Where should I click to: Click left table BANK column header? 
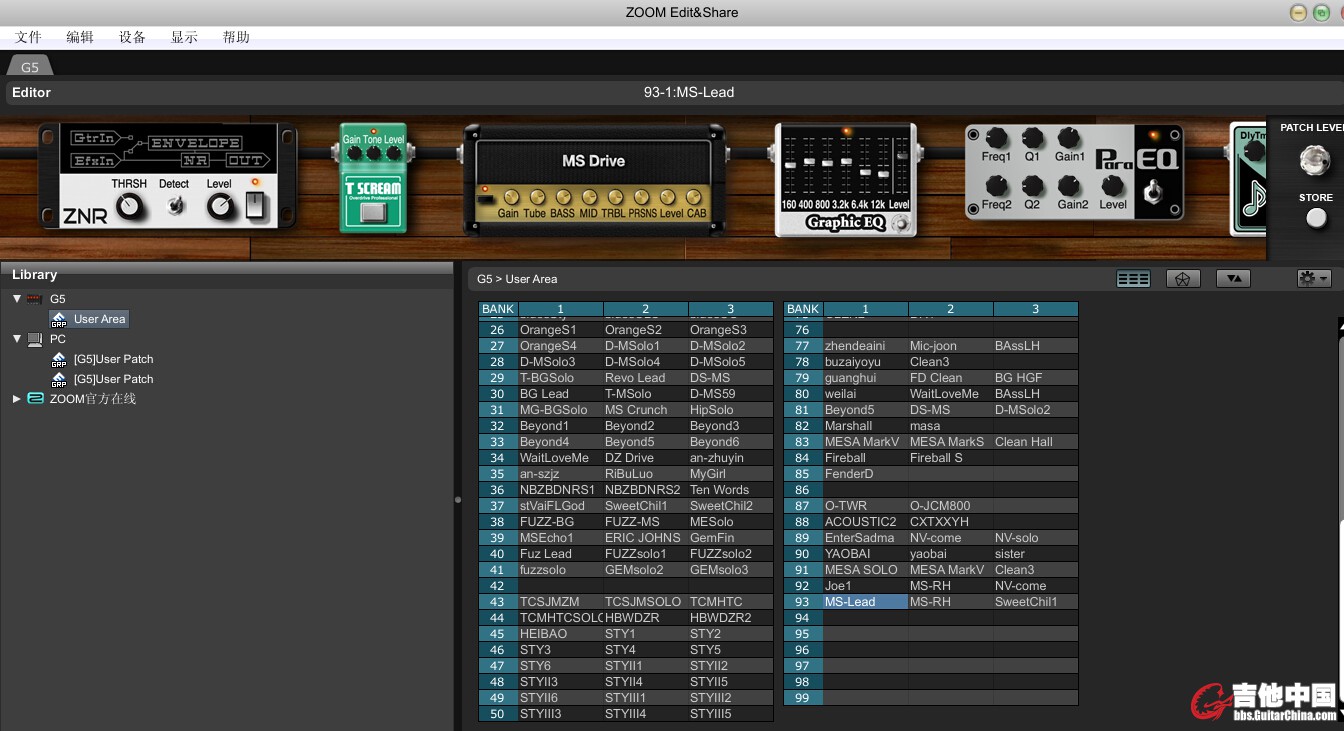498,309
